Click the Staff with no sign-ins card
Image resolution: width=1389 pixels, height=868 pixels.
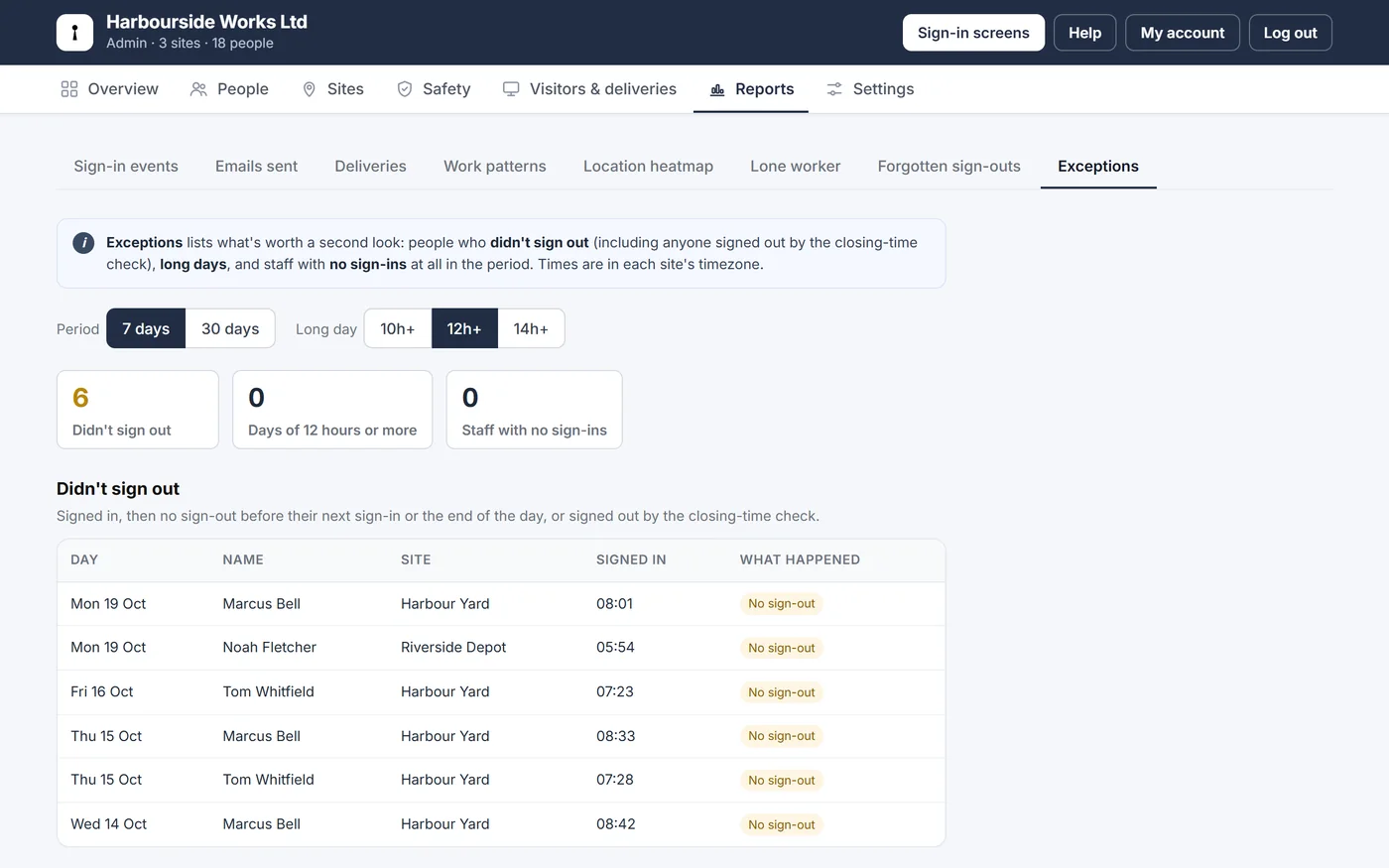[x=534, y=410]
